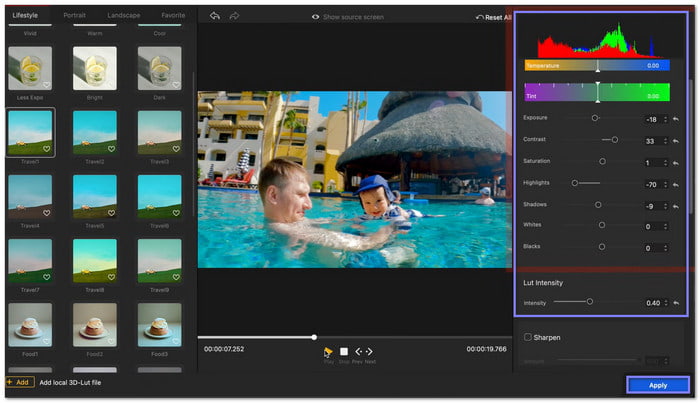The width and height of the screenshot is (700, 403).
Task: Click the undo arrow icon
Action: (215, 16)
